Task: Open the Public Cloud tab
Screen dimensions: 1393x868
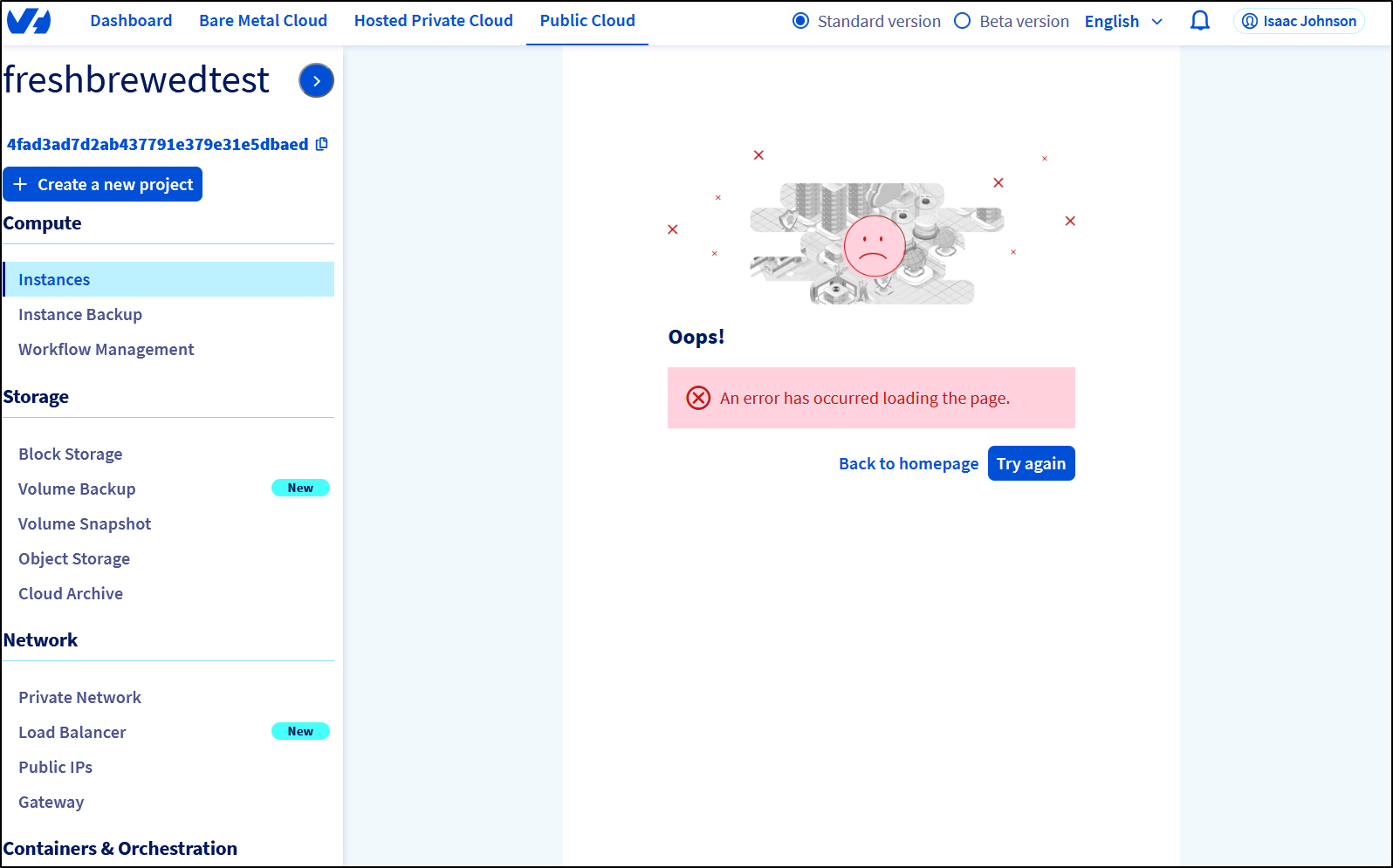Action: (587, 21)
